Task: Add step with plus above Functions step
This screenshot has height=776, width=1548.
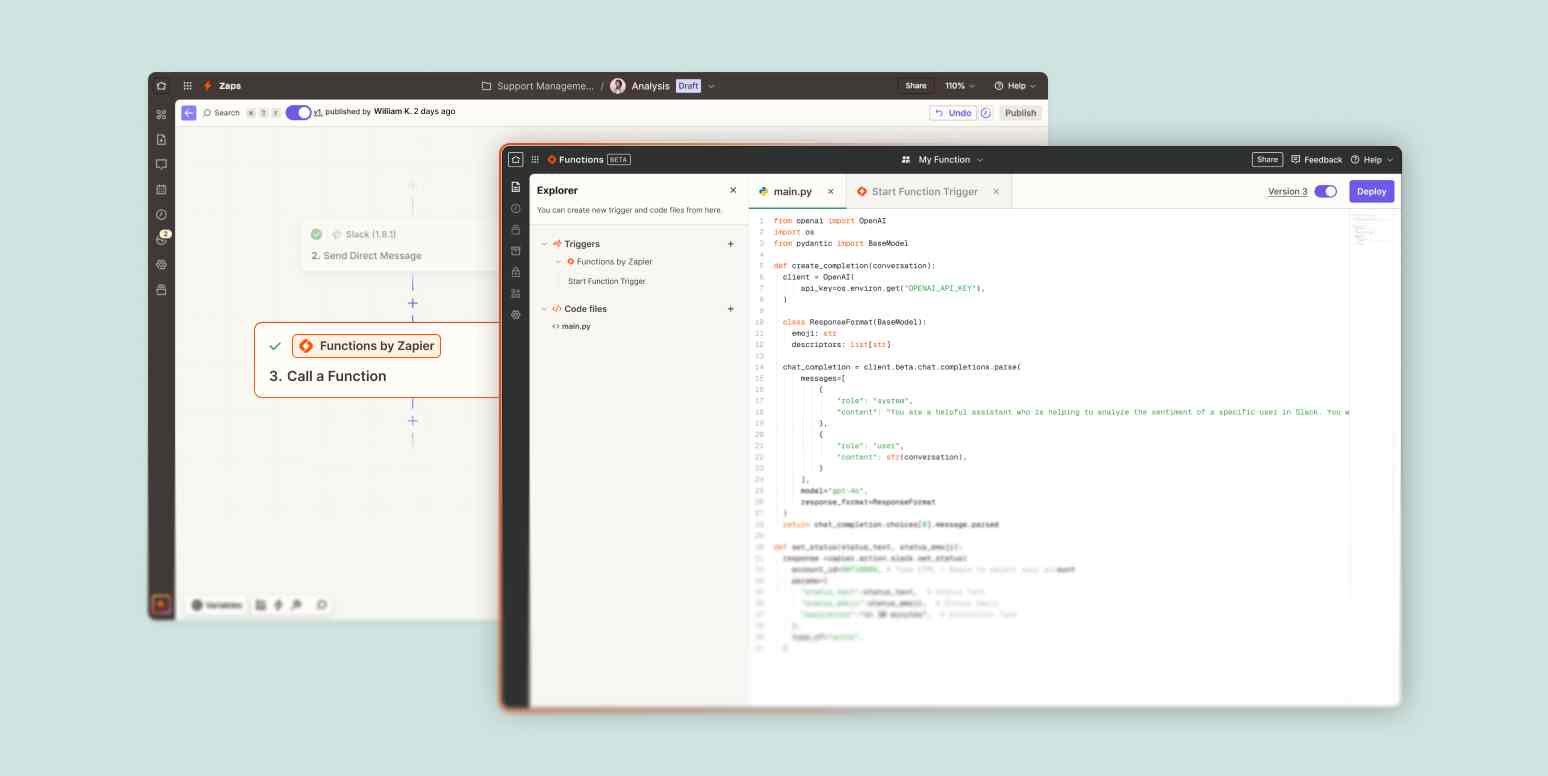Action: tap(412, 303)
